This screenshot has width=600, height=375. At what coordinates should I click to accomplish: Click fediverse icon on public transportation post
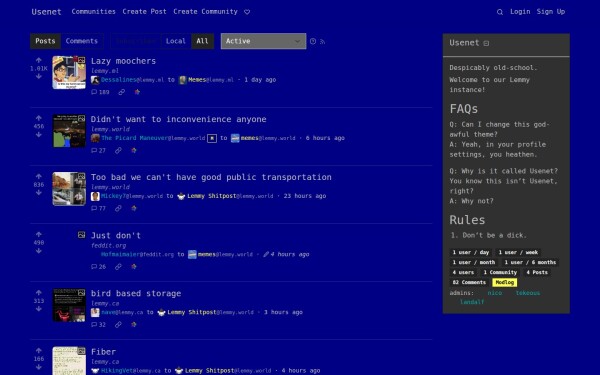[134, 209]
